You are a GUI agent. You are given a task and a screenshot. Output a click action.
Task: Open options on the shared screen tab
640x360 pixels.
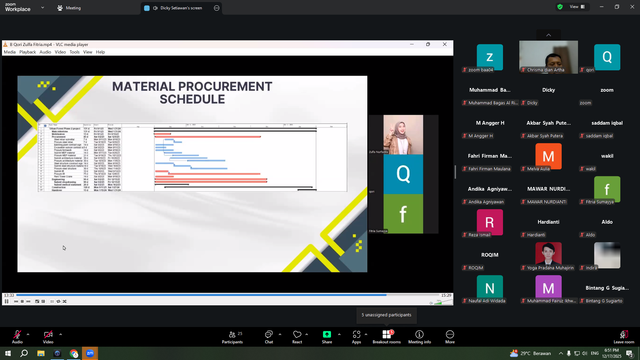[x=216, y=8]
